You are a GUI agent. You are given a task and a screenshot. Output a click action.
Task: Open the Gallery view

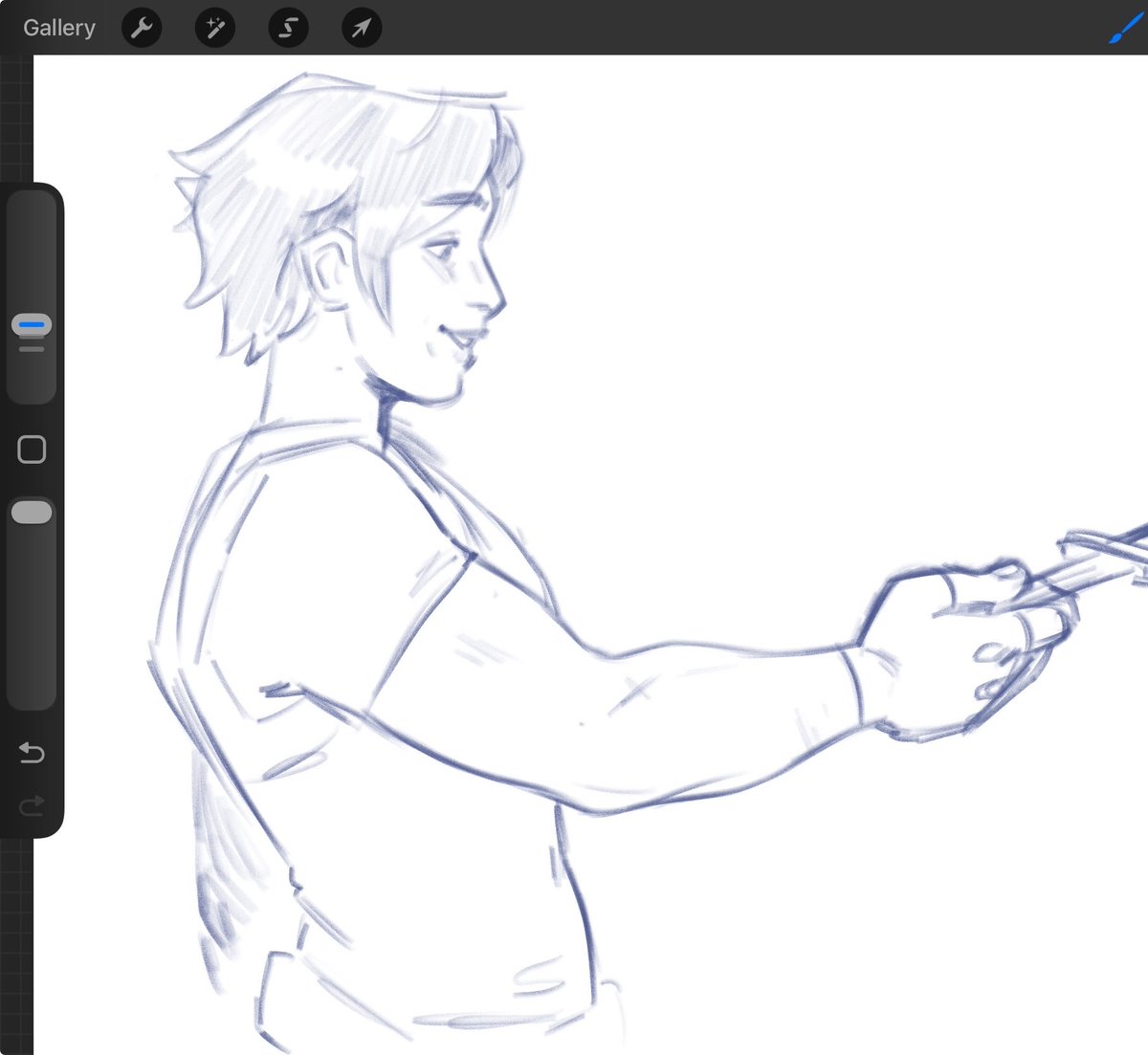[59, 28]
